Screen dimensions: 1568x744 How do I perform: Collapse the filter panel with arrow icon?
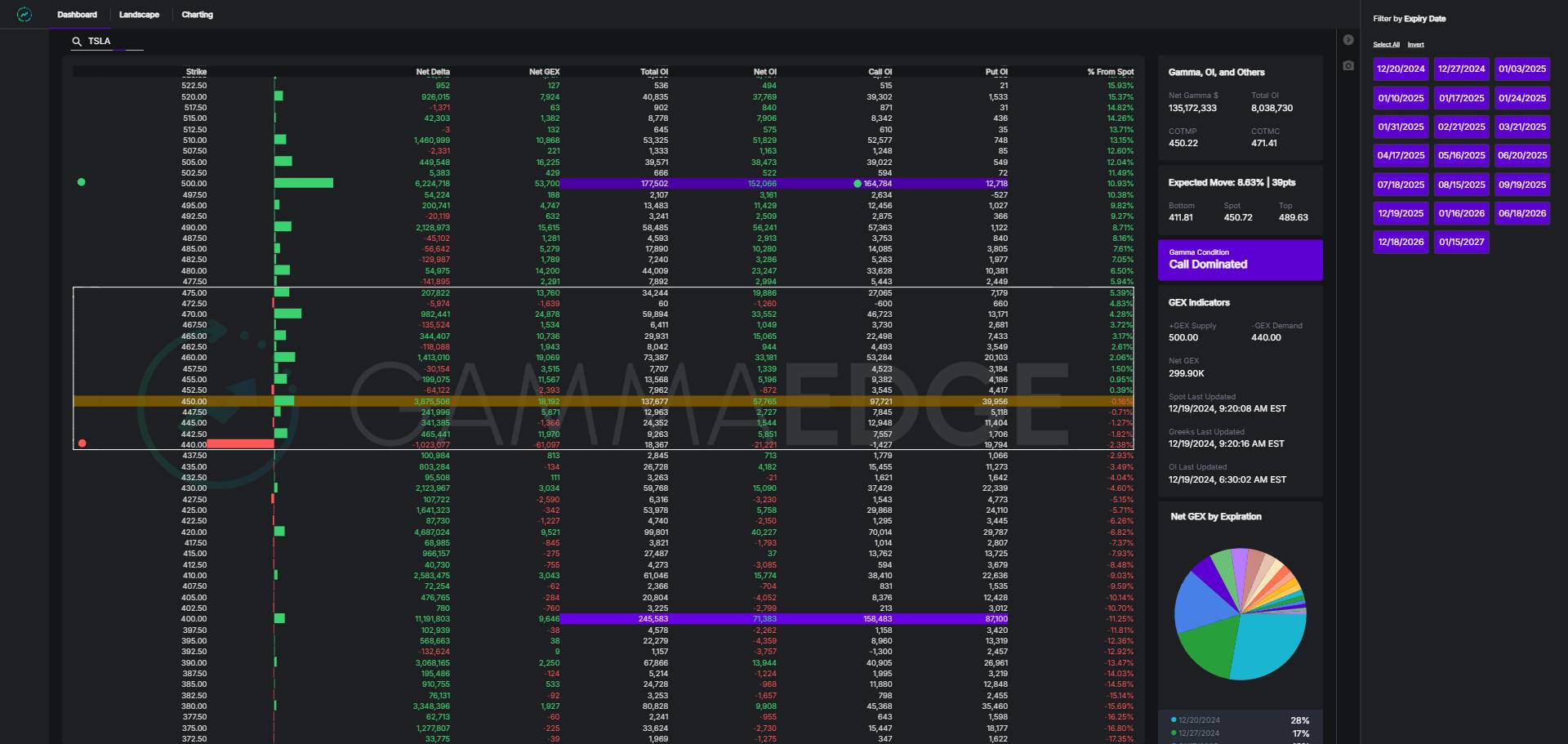click(1348, 40)
